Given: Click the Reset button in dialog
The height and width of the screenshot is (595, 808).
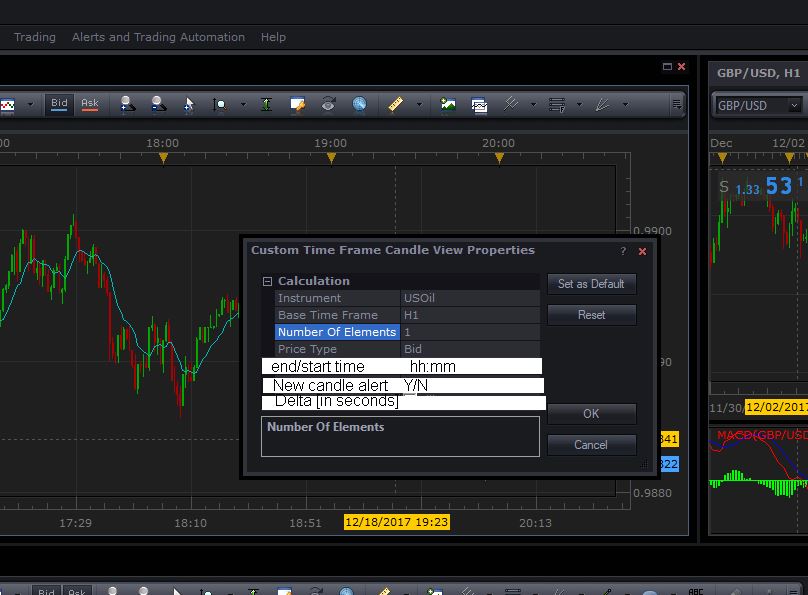Looking at the screenshot, I should [591, 315].
